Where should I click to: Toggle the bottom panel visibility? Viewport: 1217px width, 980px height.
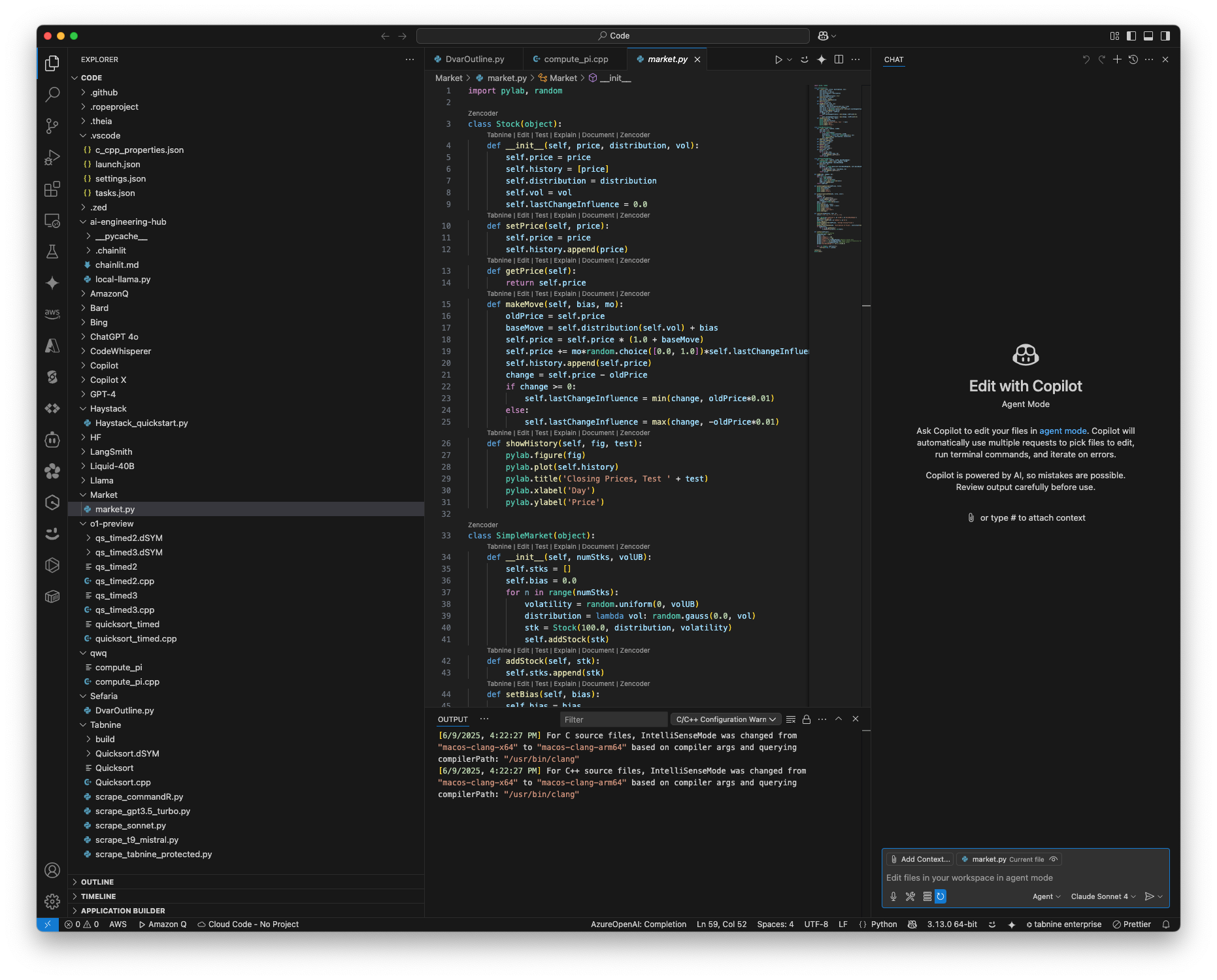(1148, 36)
